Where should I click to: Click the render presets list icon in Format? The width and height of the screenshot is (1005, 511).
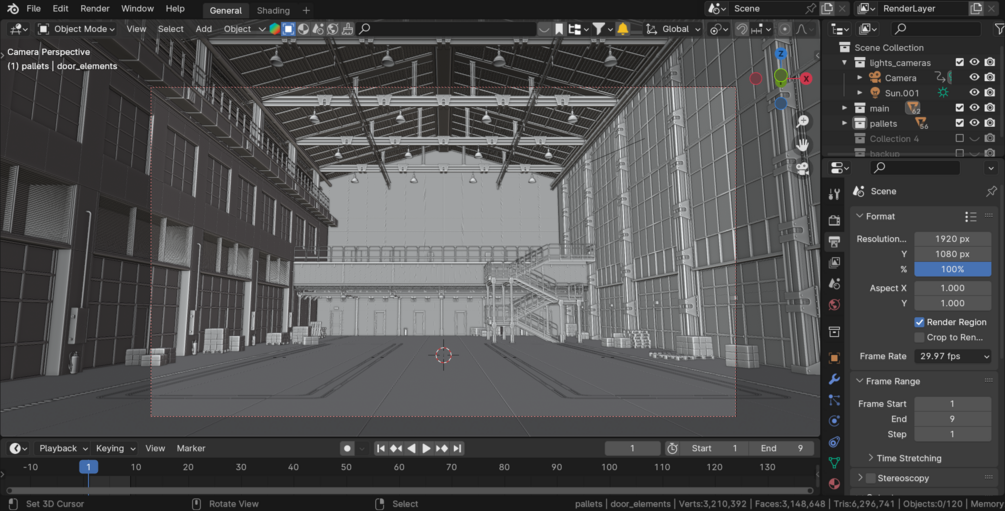970,217
